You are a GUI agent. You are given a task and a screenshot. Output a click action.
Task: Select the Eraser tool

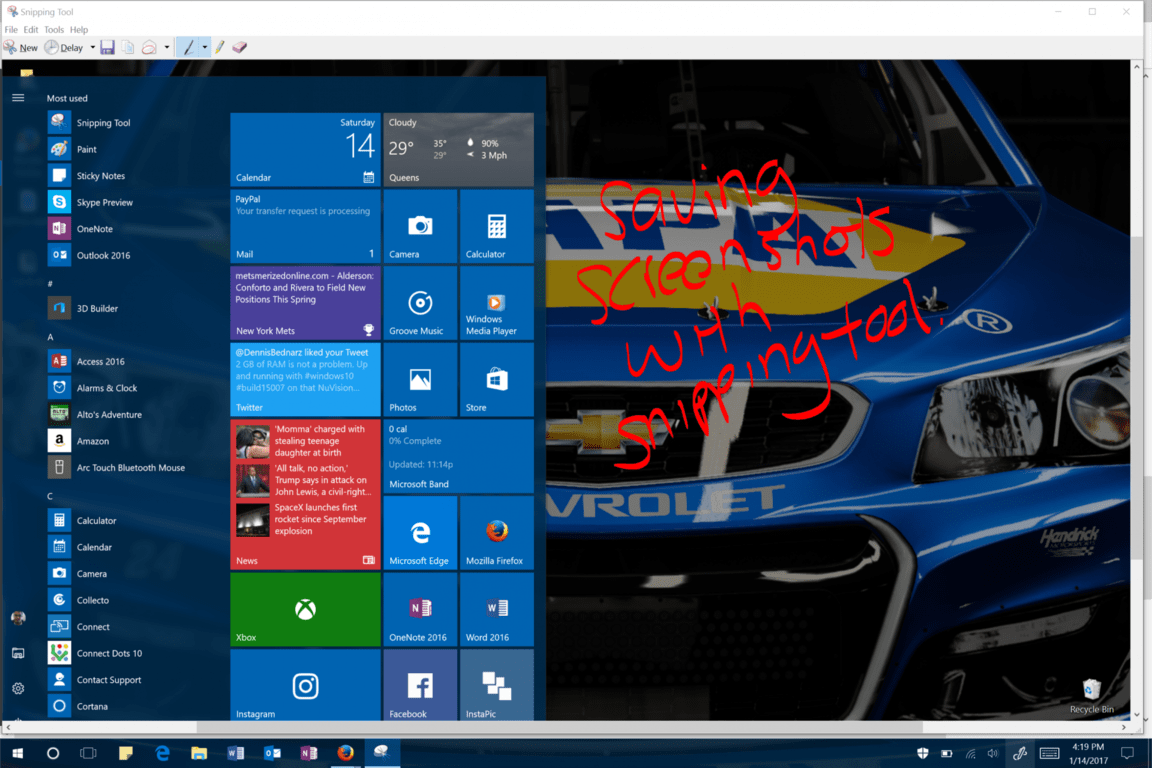[x=240, y=48]
